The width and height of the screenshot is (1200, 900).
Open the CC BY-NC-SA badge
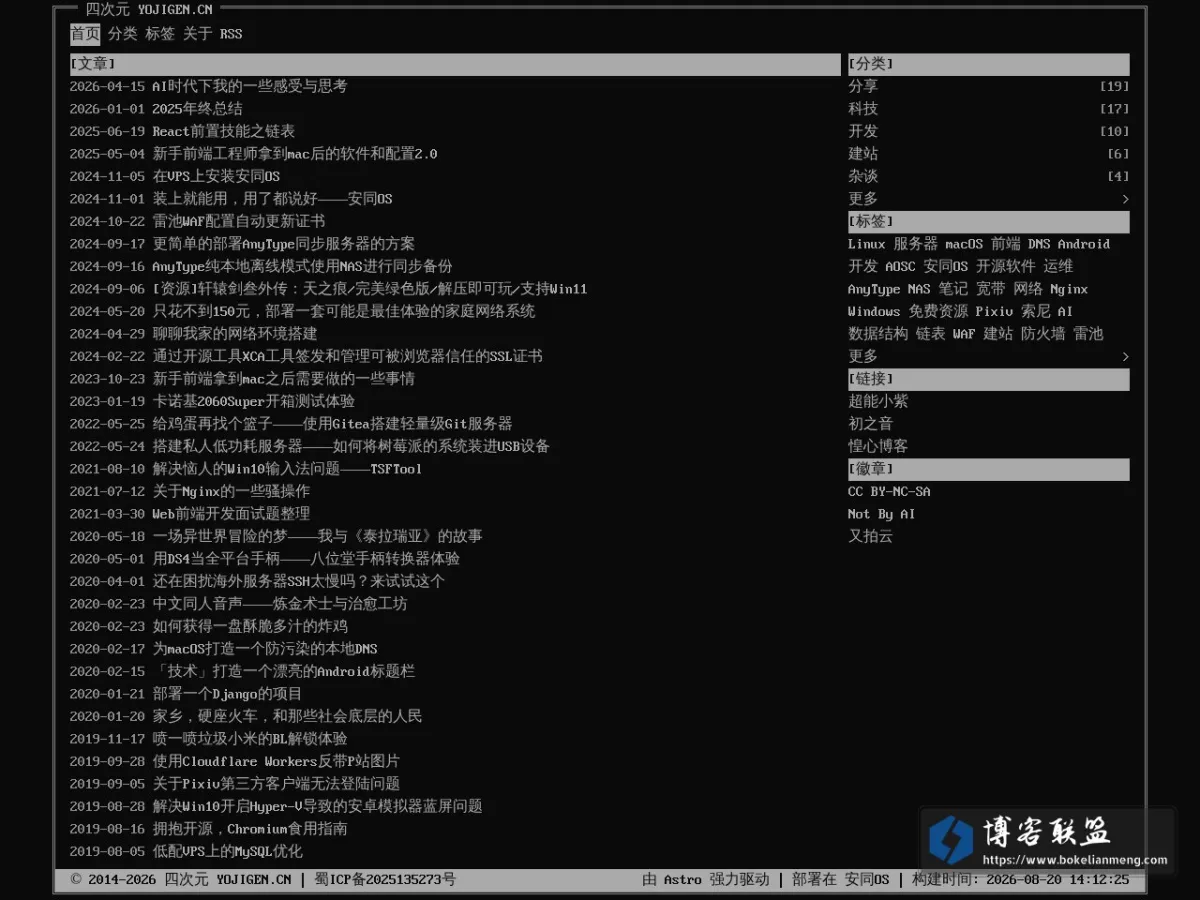[x=889, y=491]
